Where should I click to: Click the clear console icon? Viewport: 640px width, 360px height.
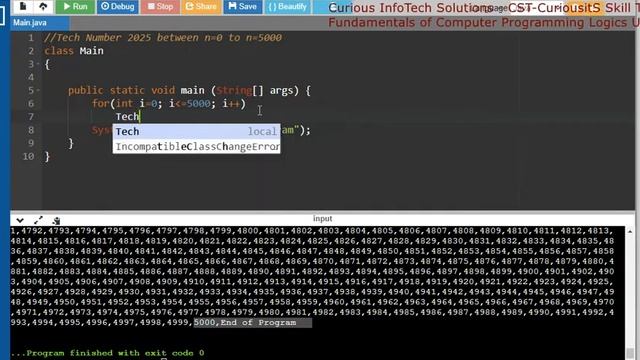pyautogui.click(x=56, y=220)
